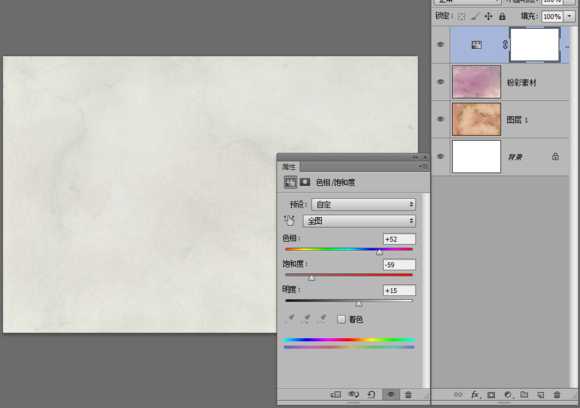Create new adjustment layer icon in Layers panel
The width and height of the screenshot is (580, 408).
pyautogui.click(x=508, y=395)
